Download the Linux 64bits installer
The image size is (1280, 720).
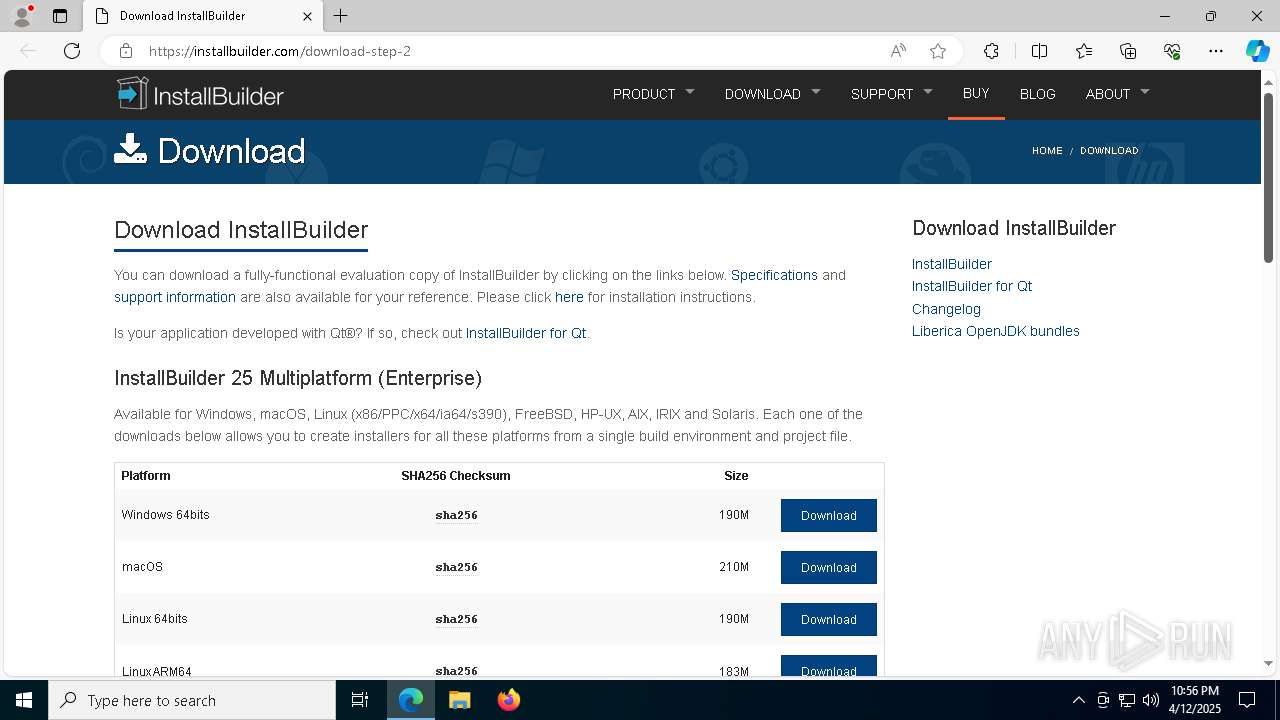(829, 619)
